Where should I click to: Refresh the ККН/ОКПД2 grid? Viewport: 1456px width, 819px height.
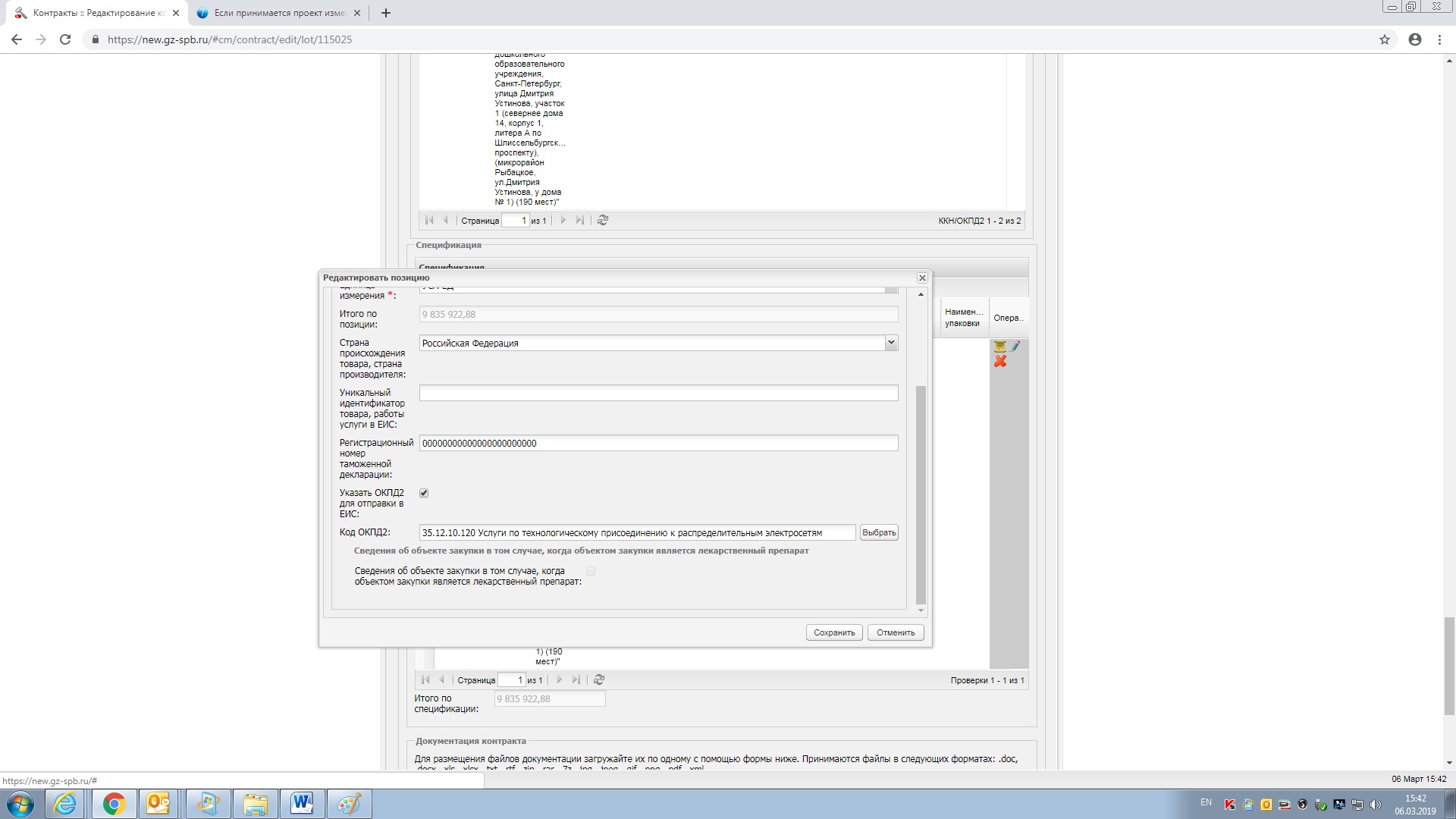click(603, 221)
